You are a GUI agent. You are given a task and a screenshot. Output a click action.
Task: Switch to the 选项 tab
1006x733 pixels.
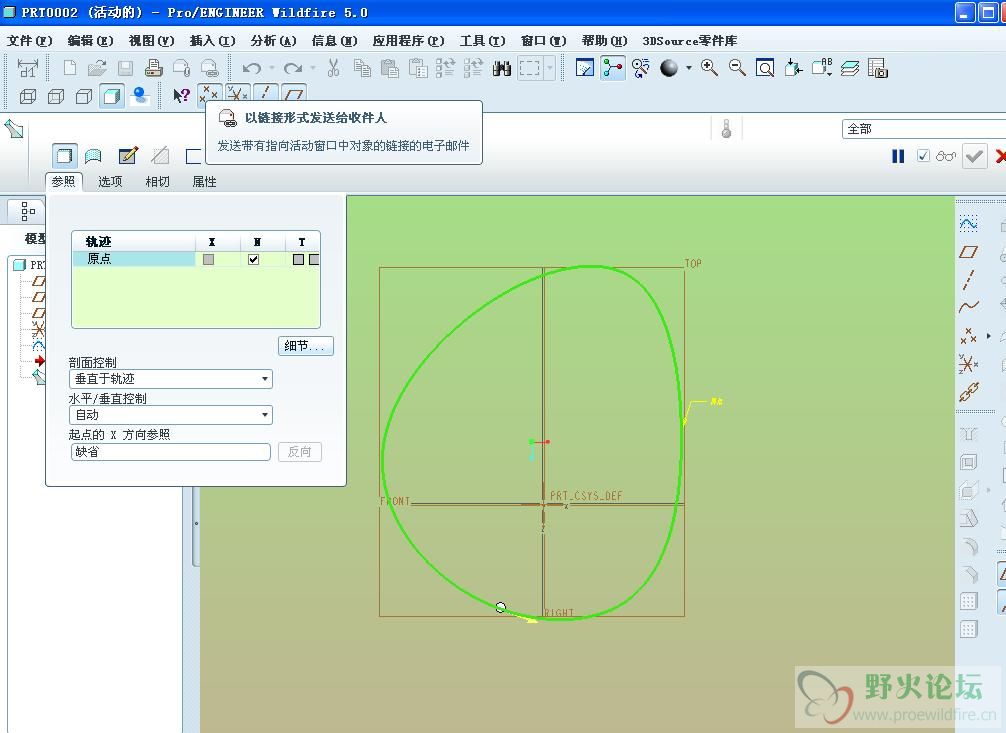click(x=110, y=182)
